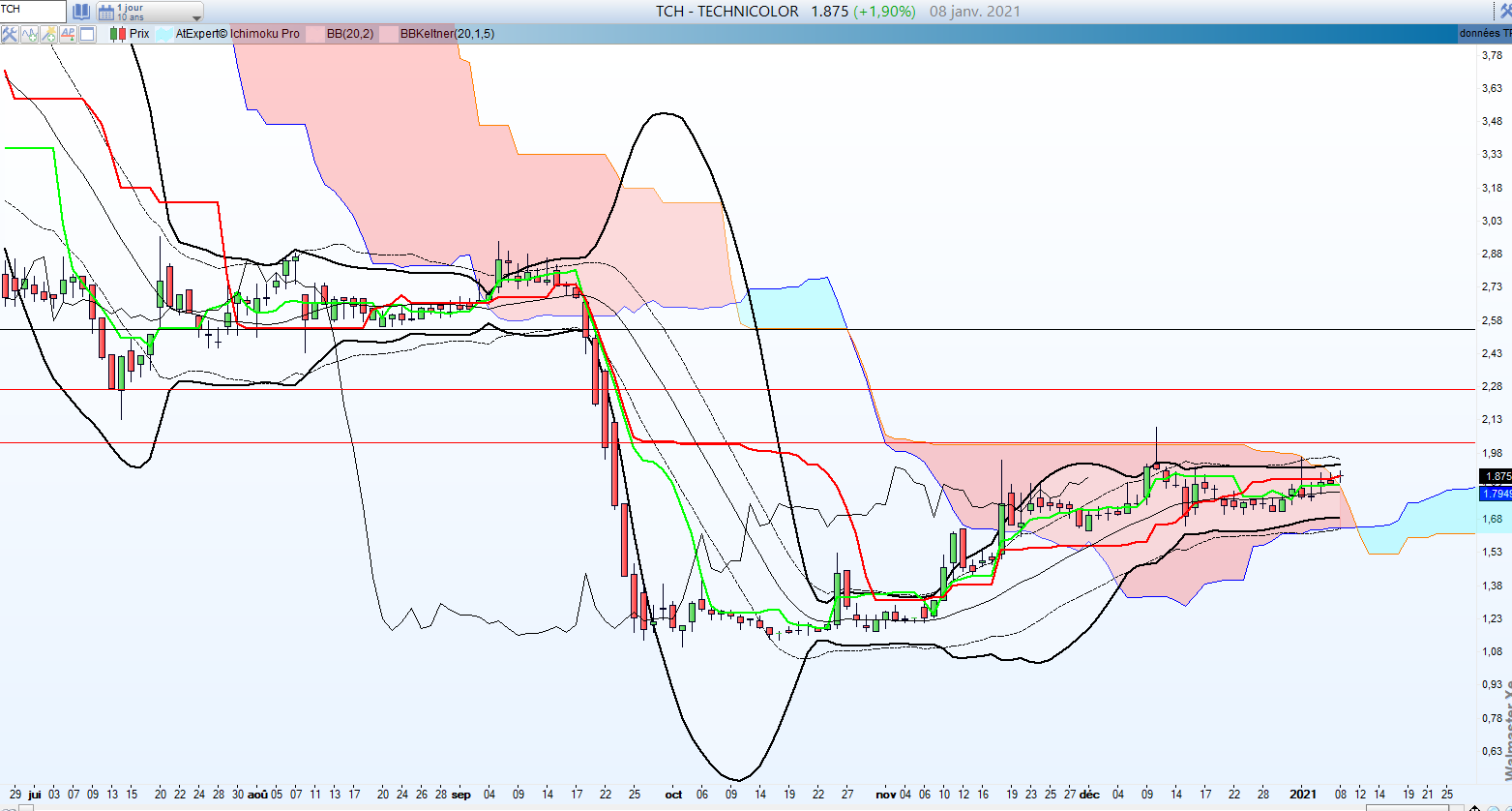Open the '1 jour / 10 ans' timeframe dropdown
This screenshot has height=811, width=1512.
(149, 12)
